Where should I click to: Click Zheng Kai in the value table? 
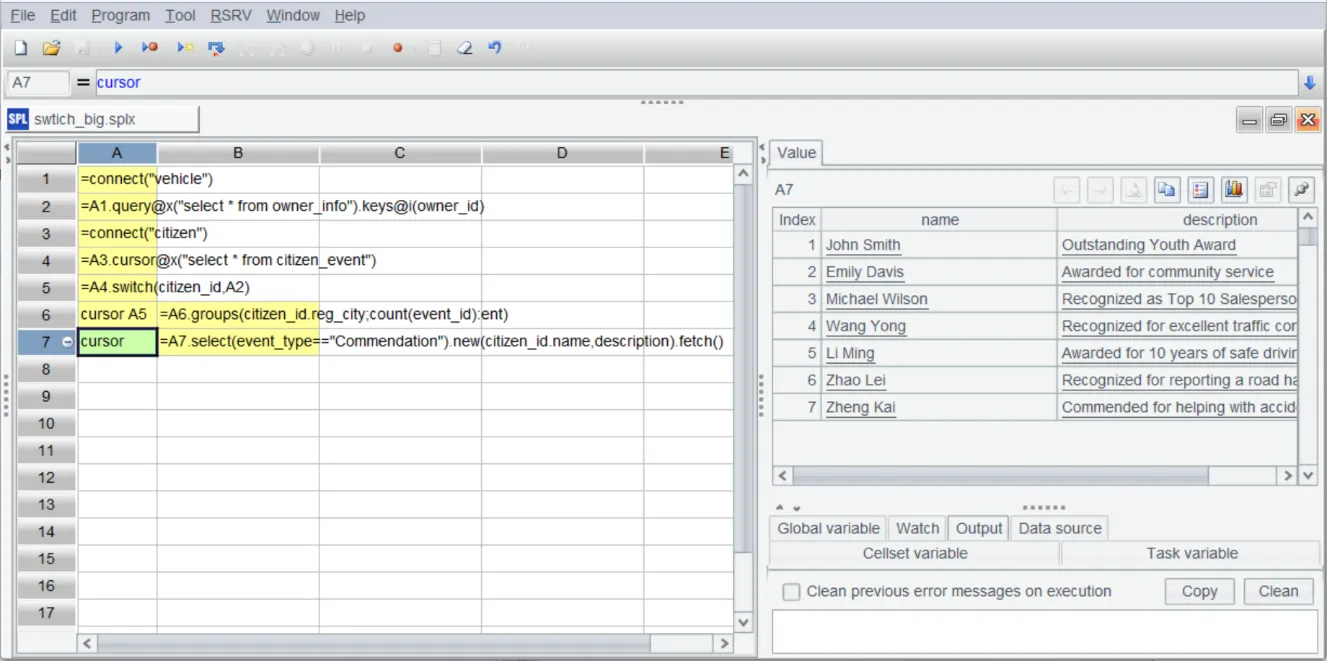click(861, 407)
